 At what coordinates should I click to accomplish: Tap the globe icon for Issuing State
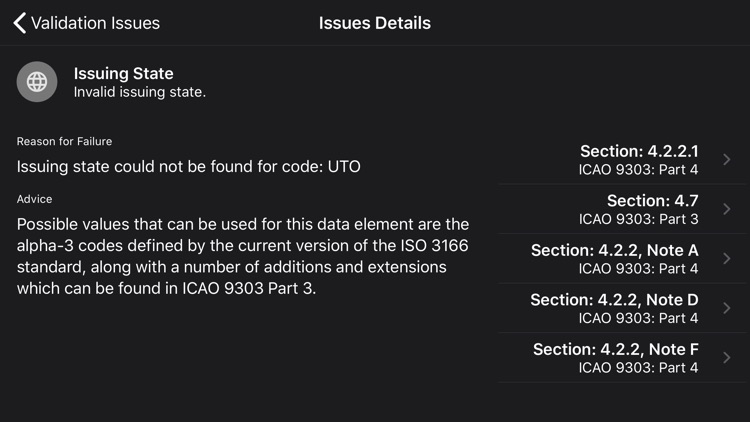pos(37,82)
